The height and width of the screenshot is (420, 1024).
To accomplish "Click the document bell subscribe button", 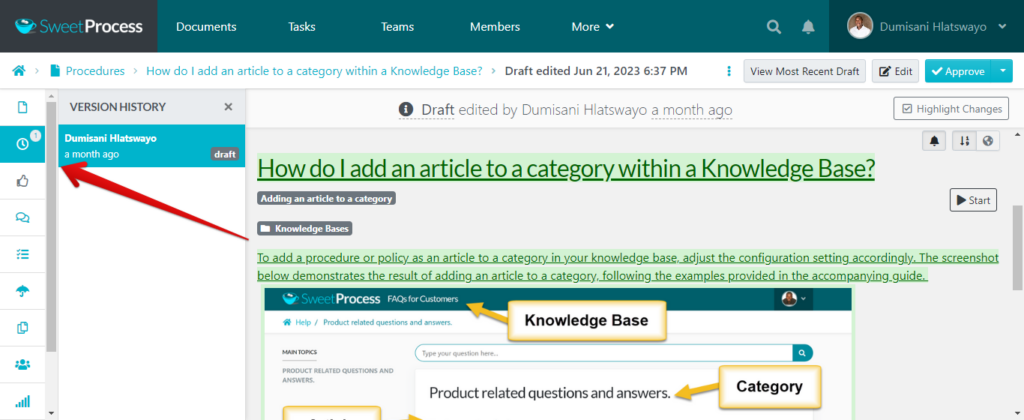I will (x=935, y=141).
